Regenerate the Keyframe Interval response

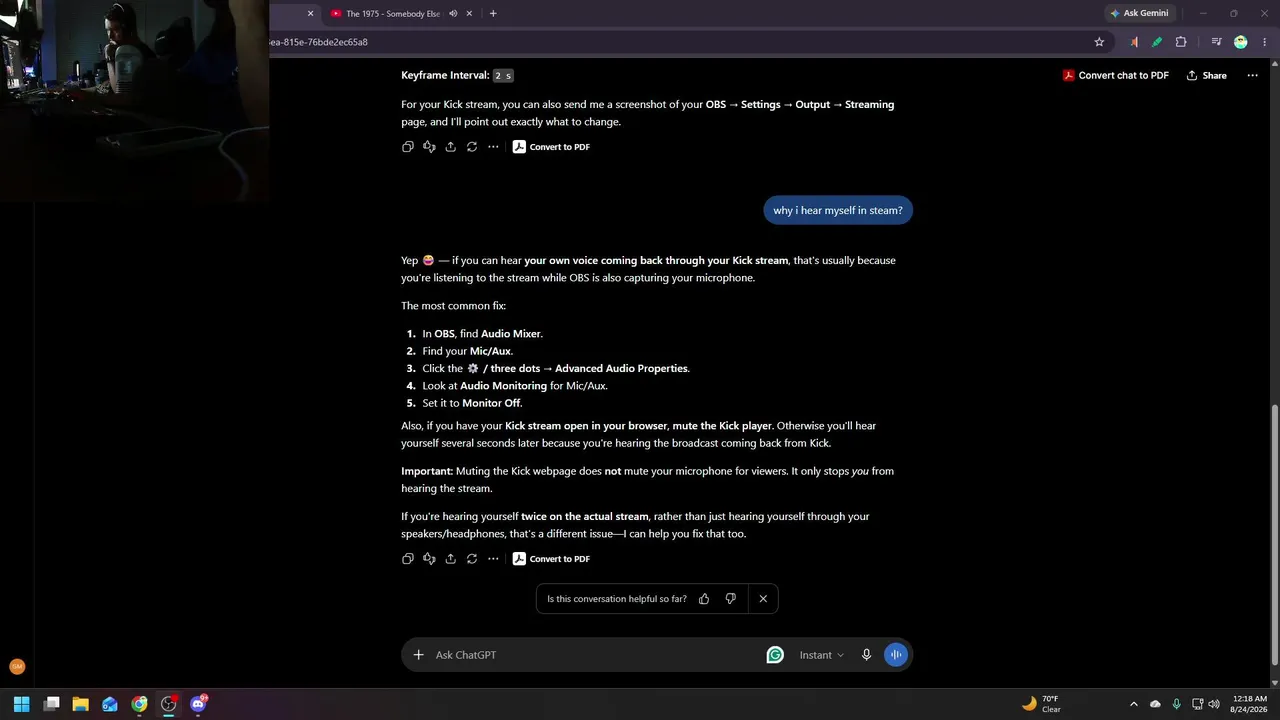[x=472, y=147]
